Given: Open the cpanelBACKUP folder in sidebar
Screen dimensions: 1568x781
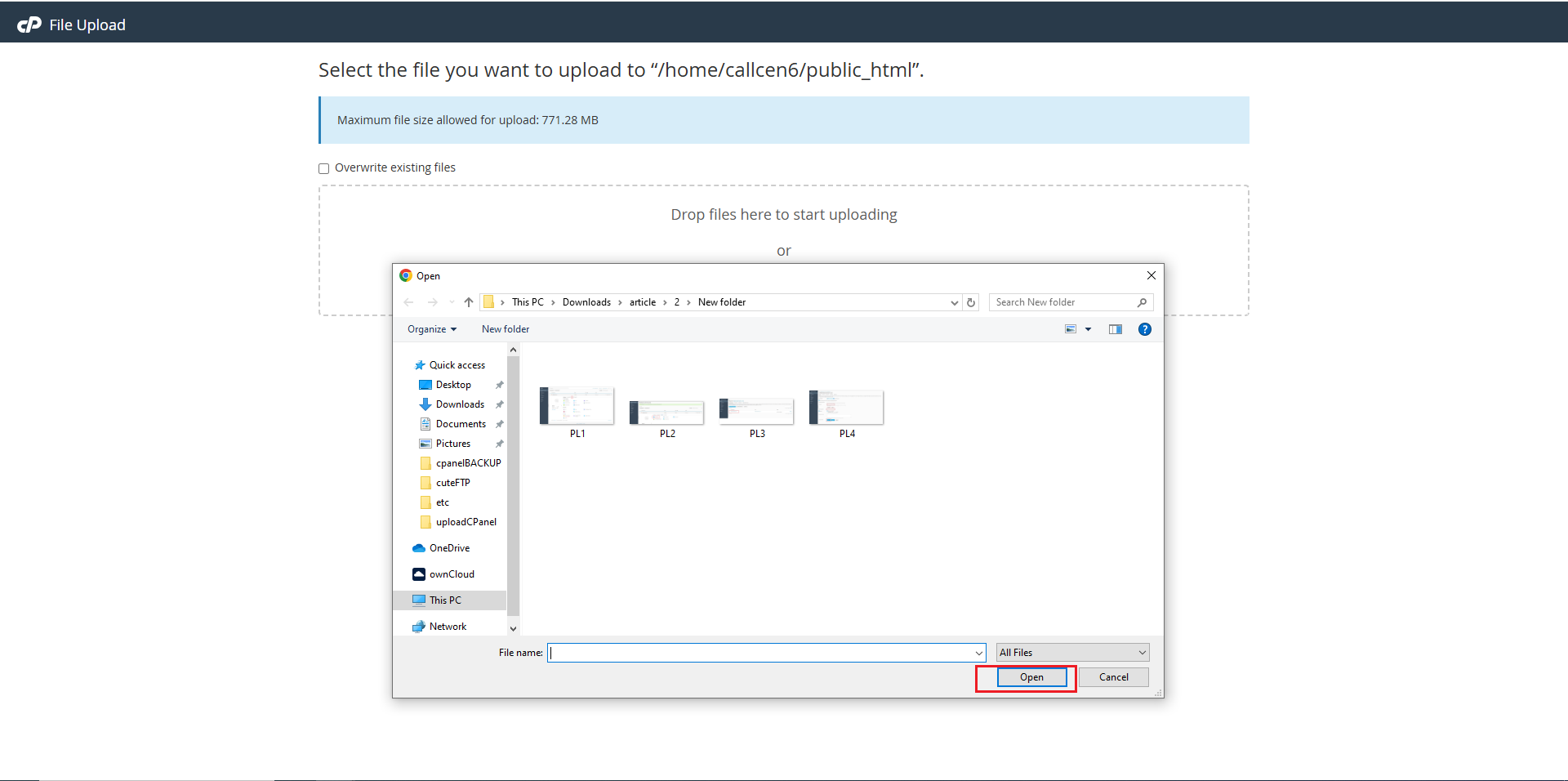Looking at the screenshot, I should coord(467,463).
